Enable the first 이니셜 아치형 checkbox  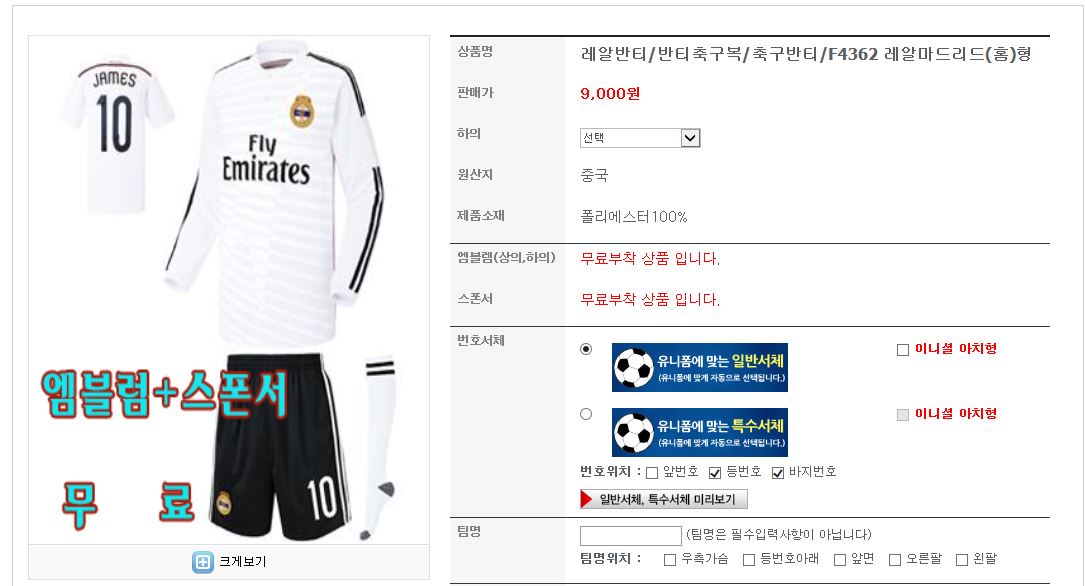(903, 350)
